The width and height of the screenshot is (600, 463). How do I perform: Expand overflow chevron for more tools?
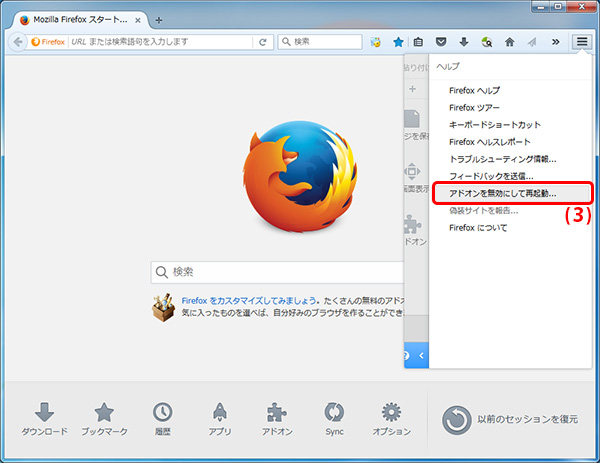tap(556, 42)
